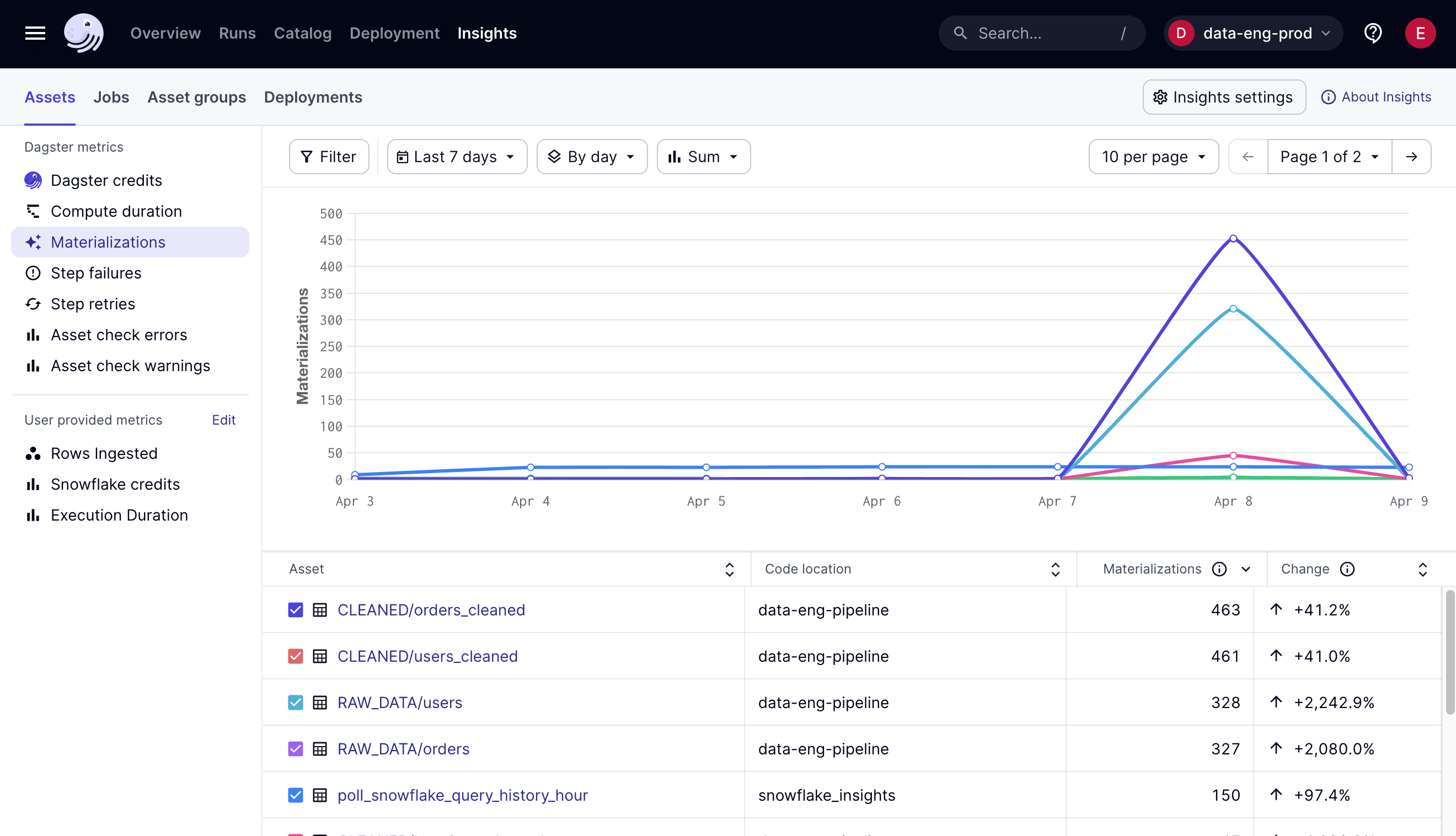
Task: Open the Step retries metric
Action: (93, 304)
